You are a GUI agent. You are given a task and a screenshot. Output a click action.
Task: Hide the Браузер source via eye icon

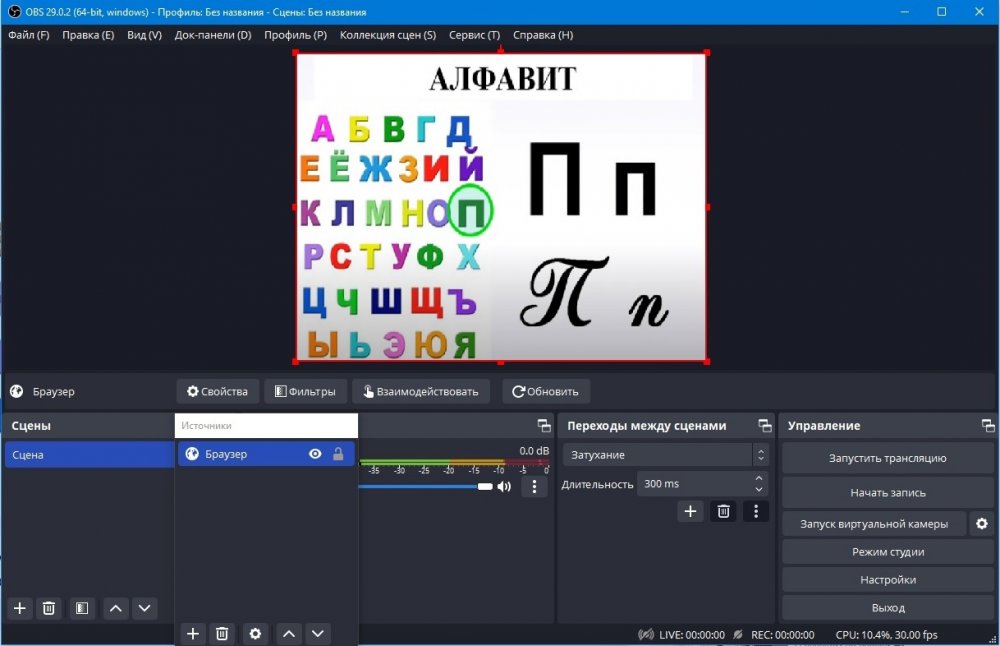pos(315,454)
